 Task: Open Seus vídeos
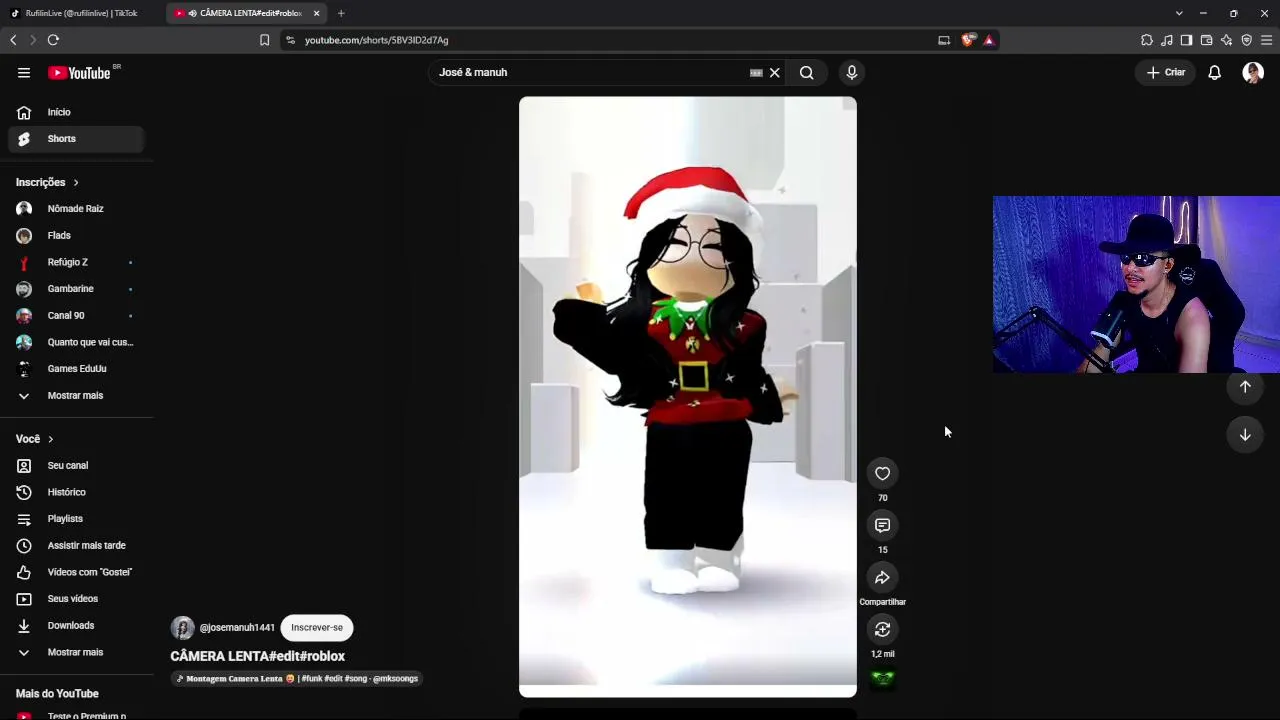[76, 599]
